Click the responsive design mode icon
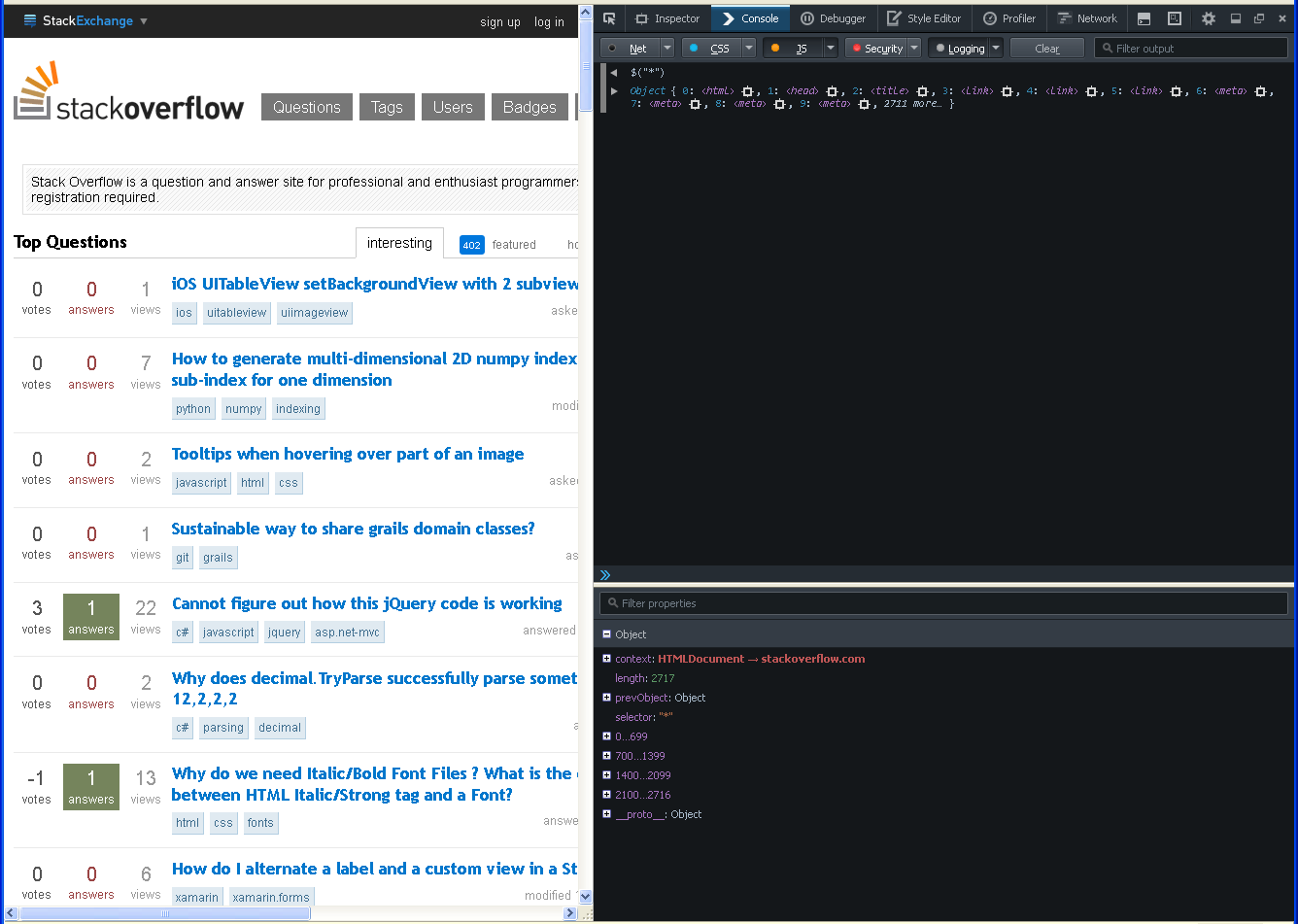 [x=1175, y=18]
